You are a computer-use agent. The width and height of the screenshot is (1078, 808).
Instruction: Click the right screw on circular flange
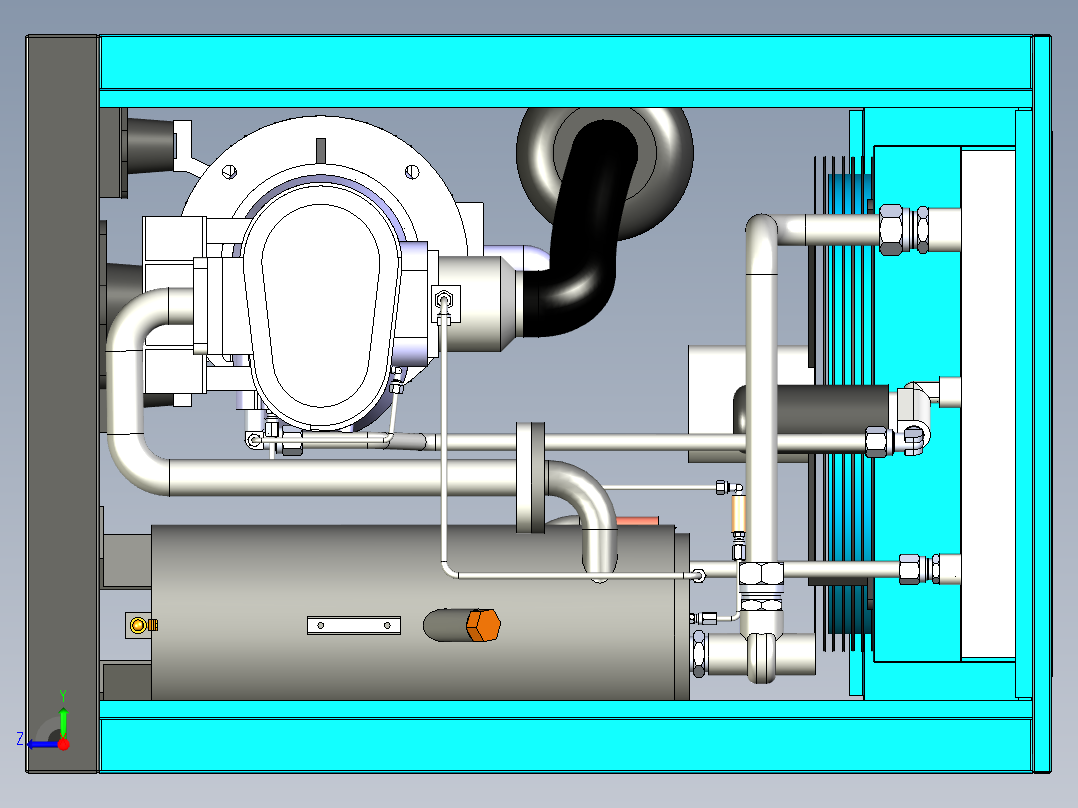[x=412, y=171]
